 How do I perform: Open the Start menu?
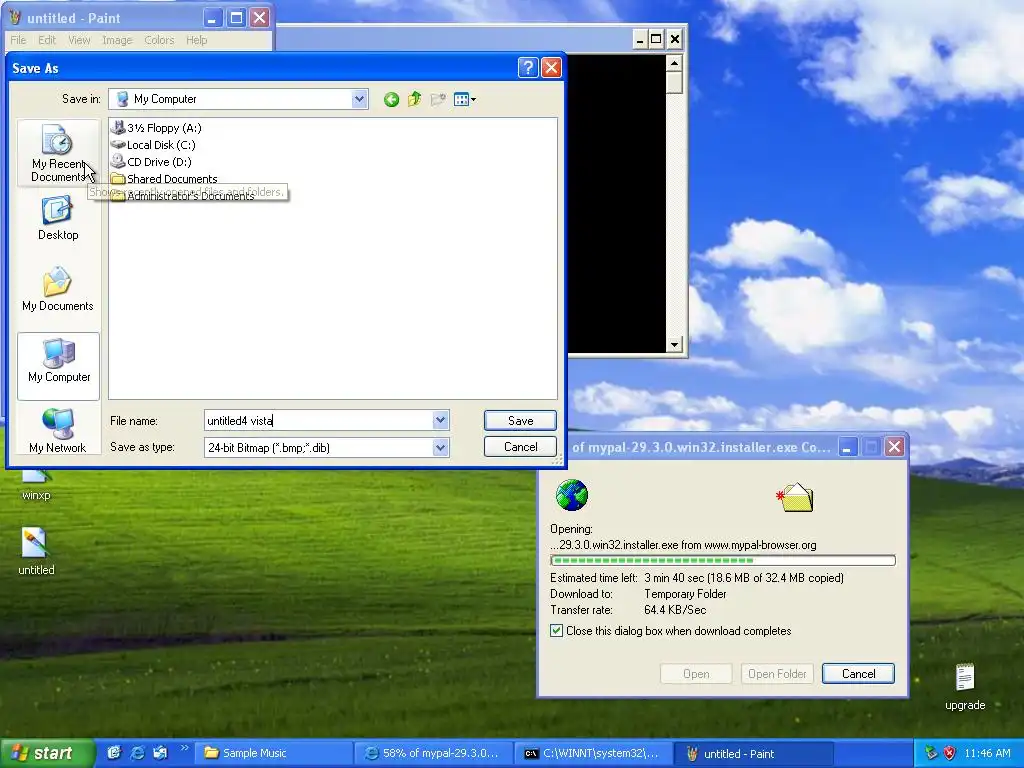tap(47, 753)
